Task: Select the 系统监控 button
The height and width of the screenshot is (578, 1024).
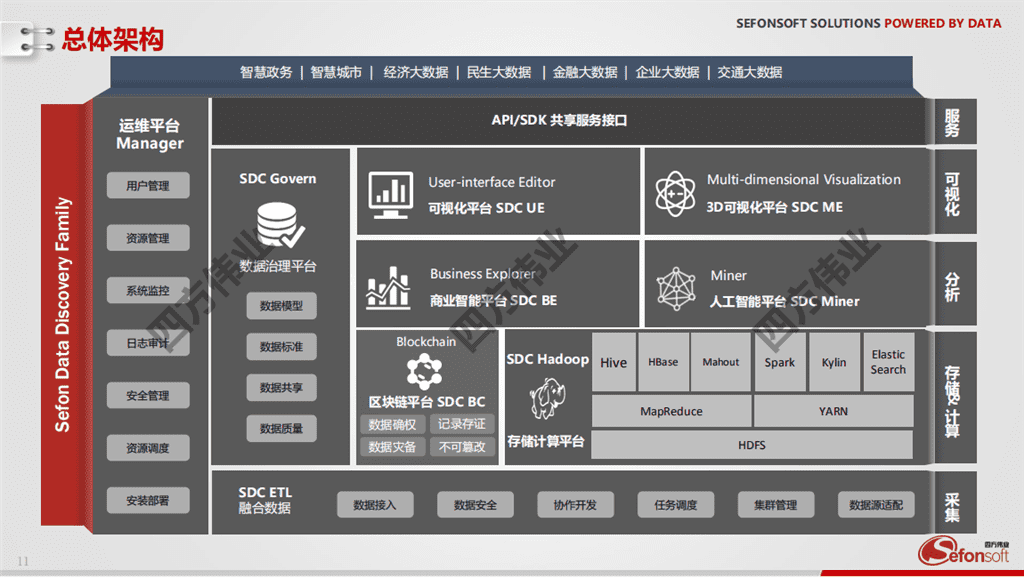Action: 148,291
